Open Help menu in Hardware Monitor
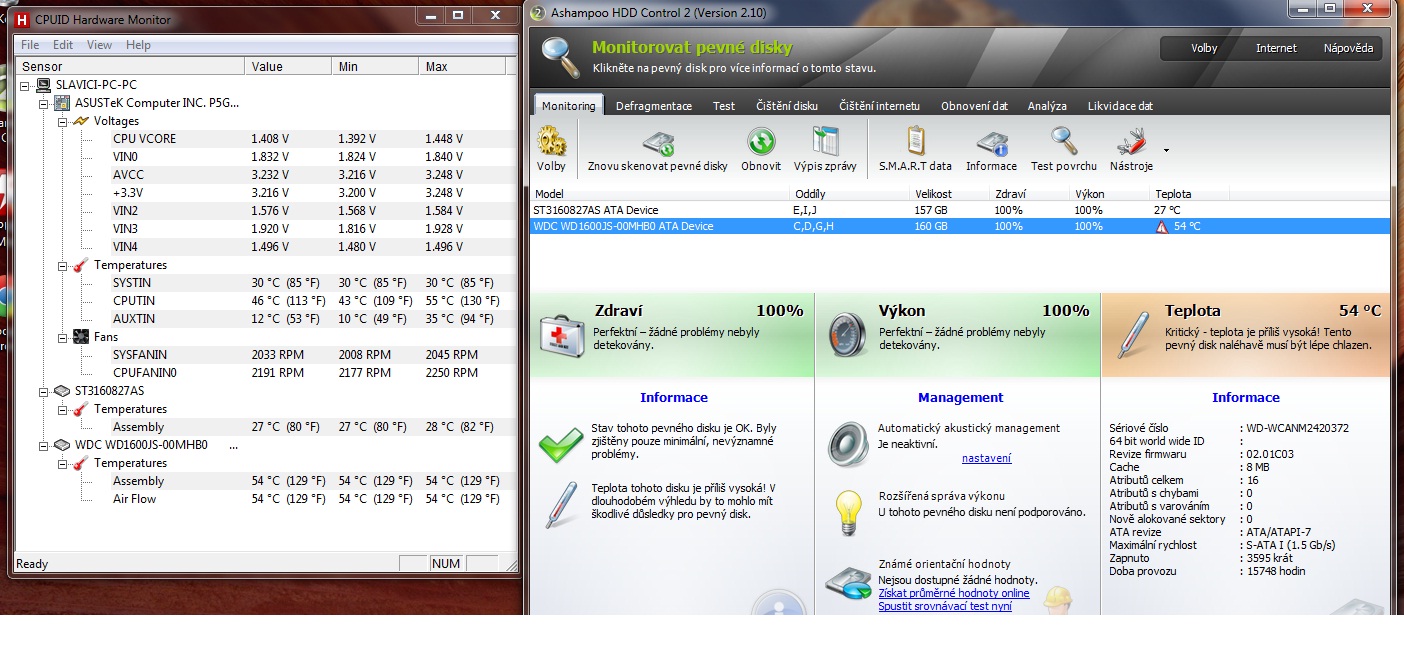Screen dimensions: 1404x648 (138, 45)
